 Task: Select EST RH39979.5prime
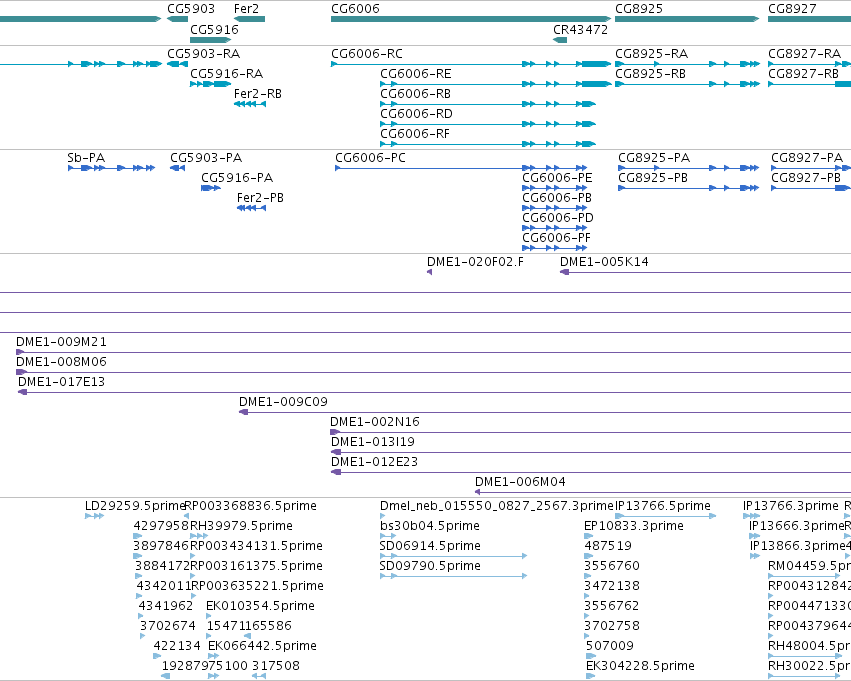tap(242, 526)
